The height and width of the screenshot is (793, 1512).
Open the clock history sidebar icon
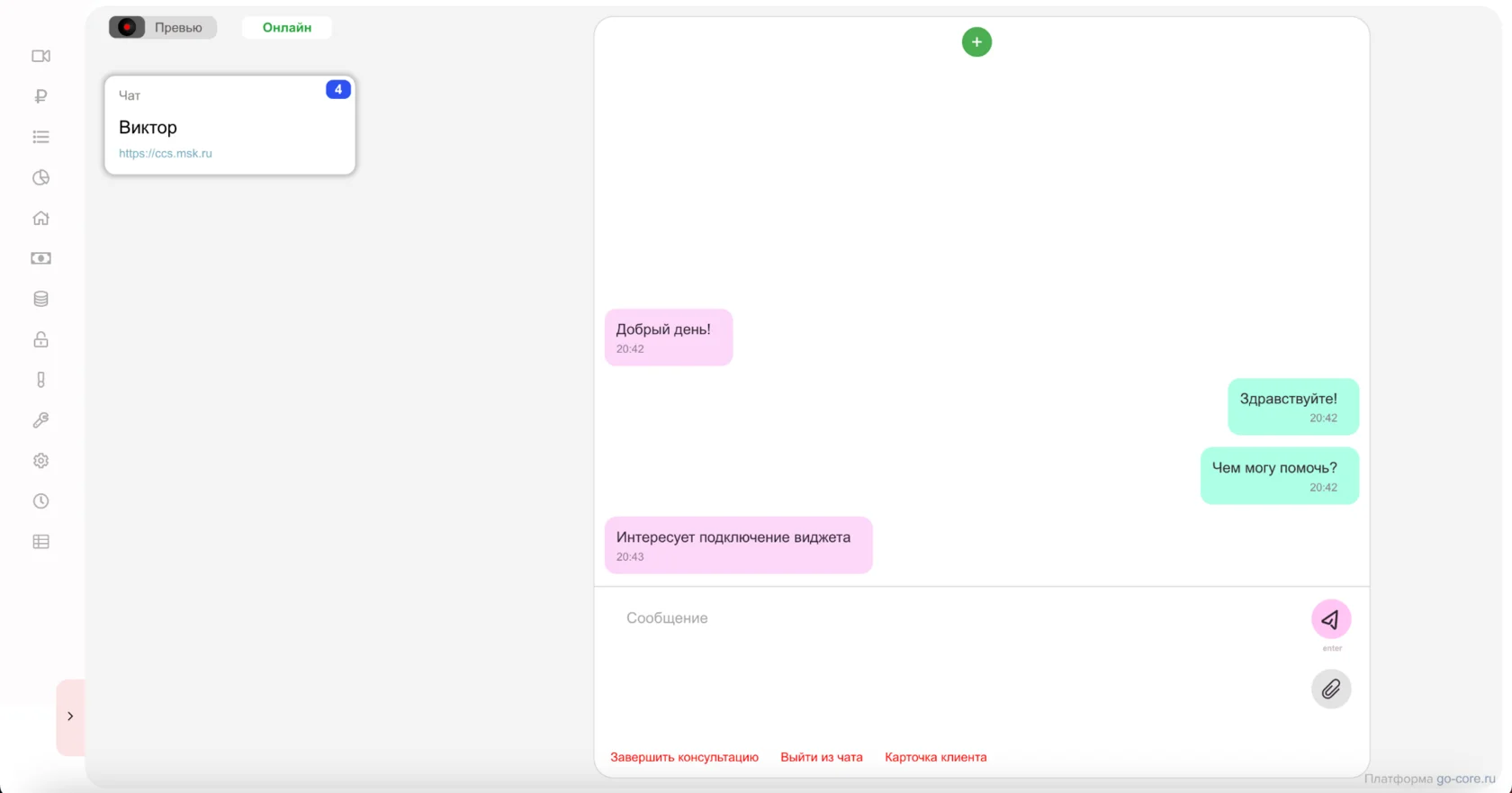click(x=41, y=501)
